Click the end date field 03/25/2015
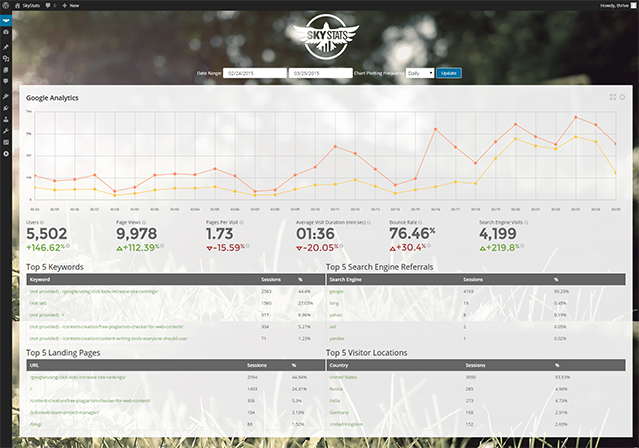This screenshot has height=448, width=639. coord(321,73)
